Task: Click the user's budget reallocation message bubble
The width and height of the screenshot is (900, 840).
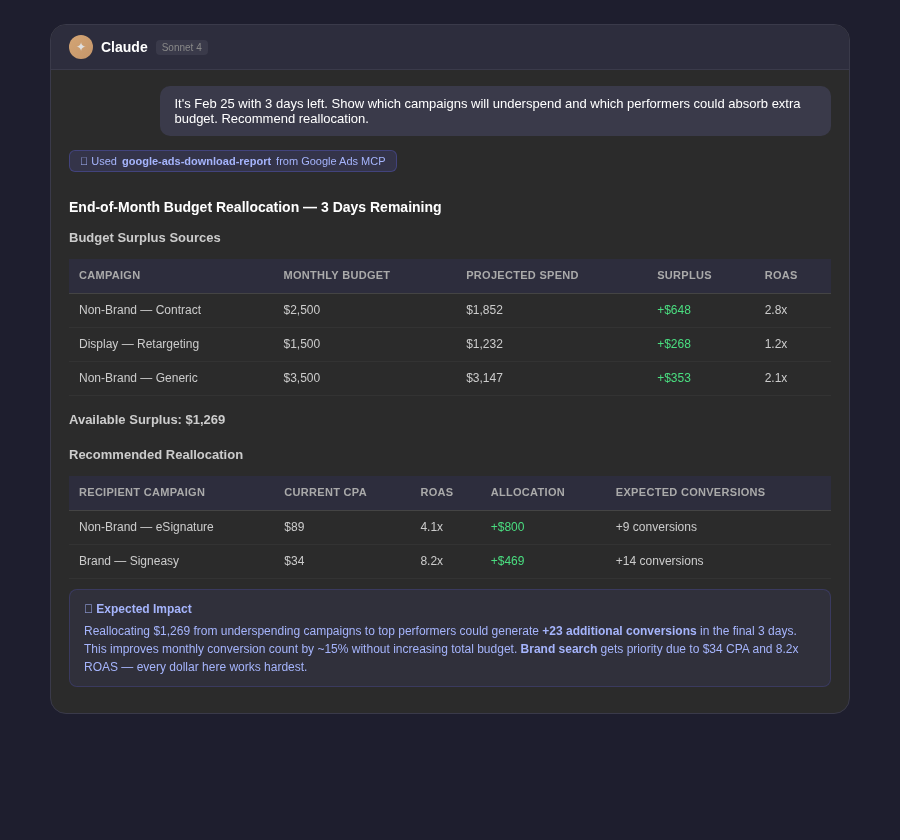Action: [495, 111]
